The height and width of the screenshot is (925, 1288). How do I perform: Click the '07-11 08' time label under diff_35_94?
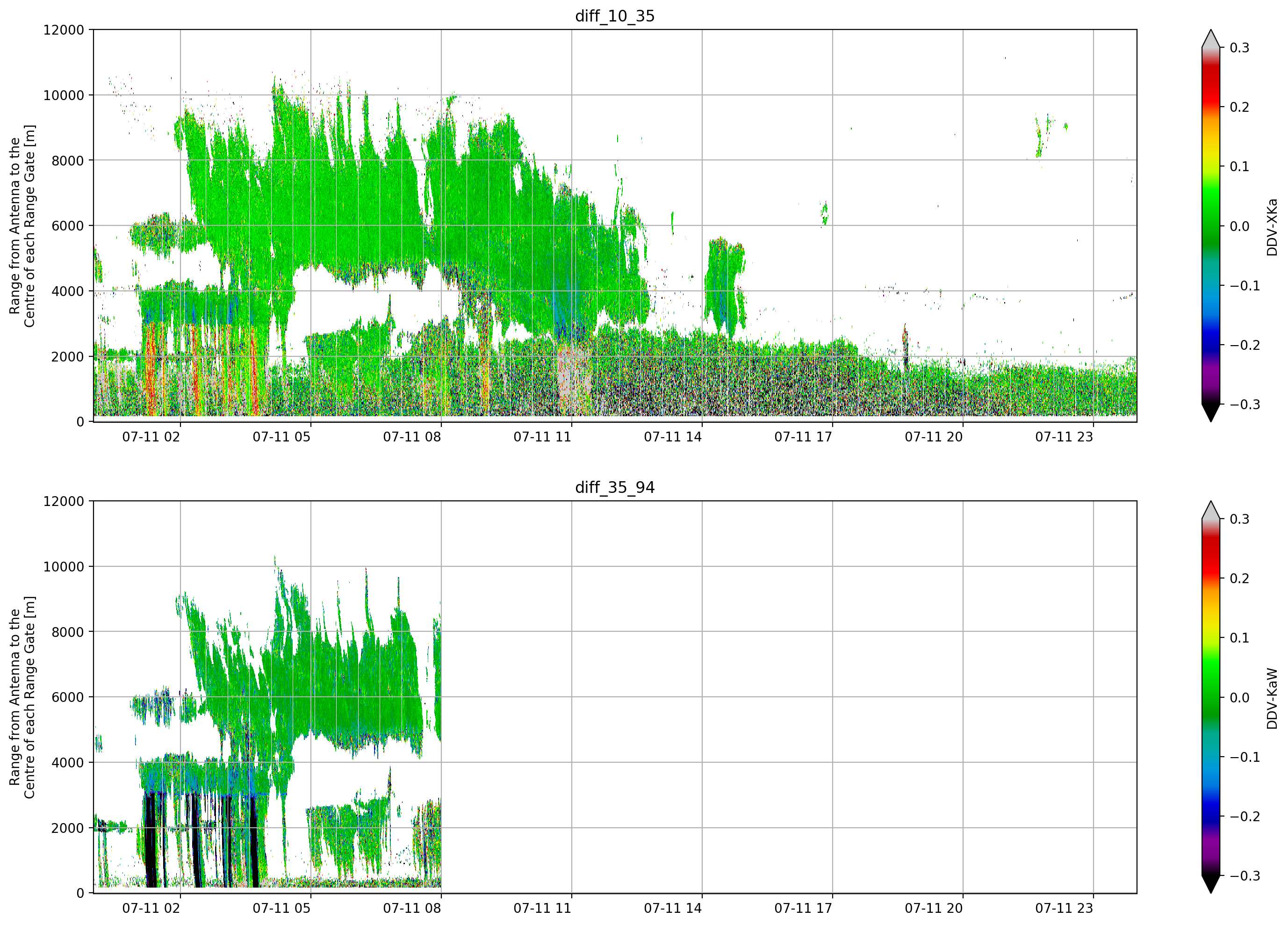pyautogui.click(x=412, y=909)
